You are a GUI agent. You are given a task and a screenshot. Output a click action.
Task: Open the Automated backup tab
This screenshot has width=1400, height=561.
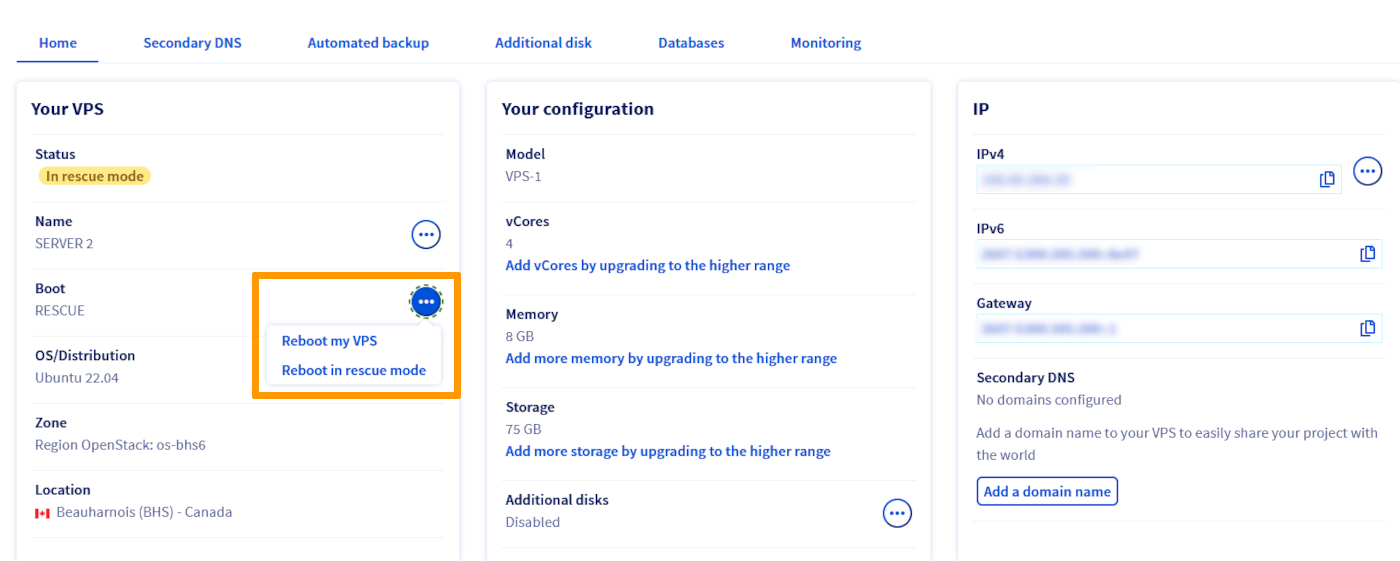tap(368, 43)
